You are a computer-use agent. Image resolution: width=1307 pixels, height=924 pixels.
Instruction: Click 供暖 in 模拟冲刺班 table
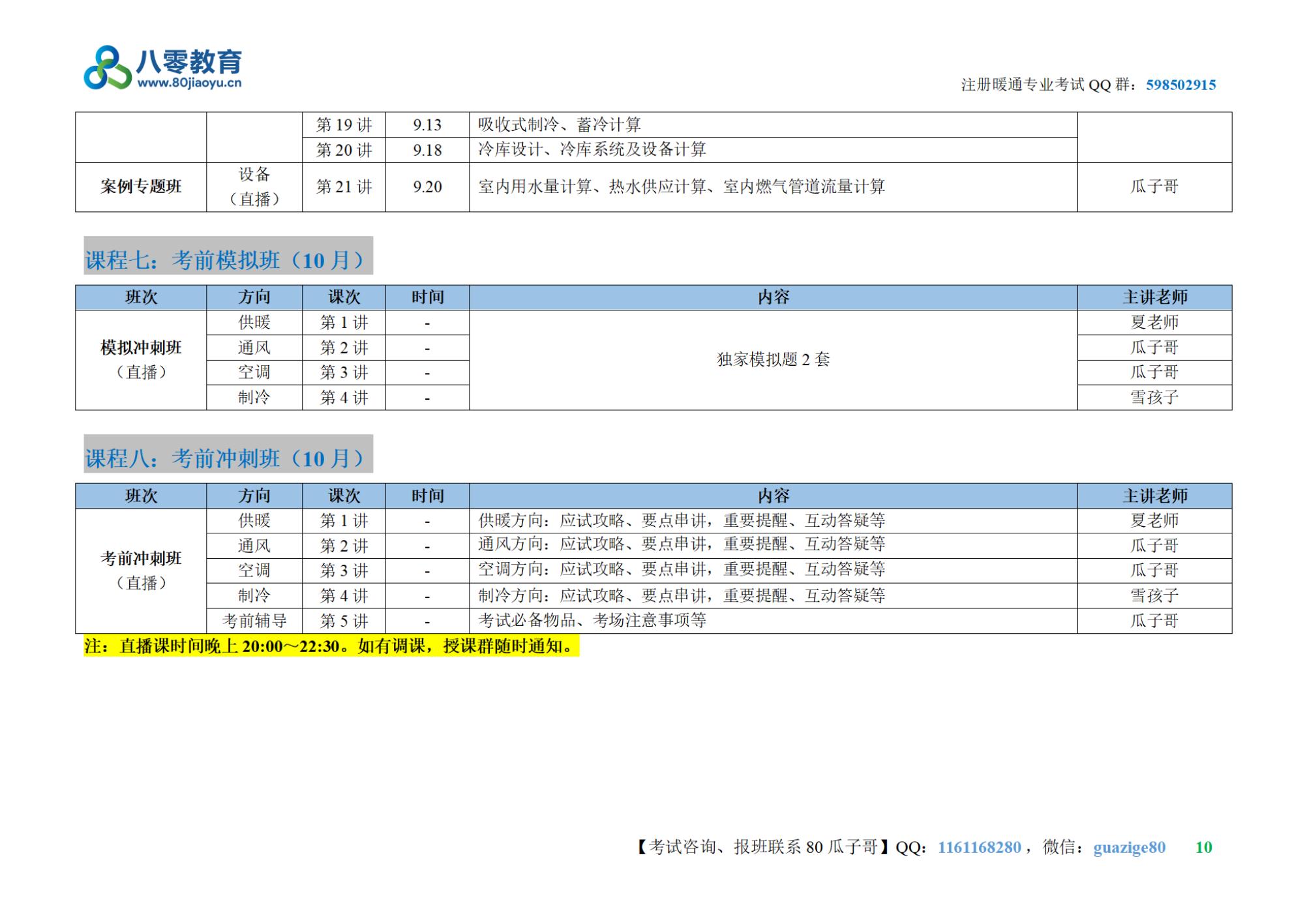point(254,323)
